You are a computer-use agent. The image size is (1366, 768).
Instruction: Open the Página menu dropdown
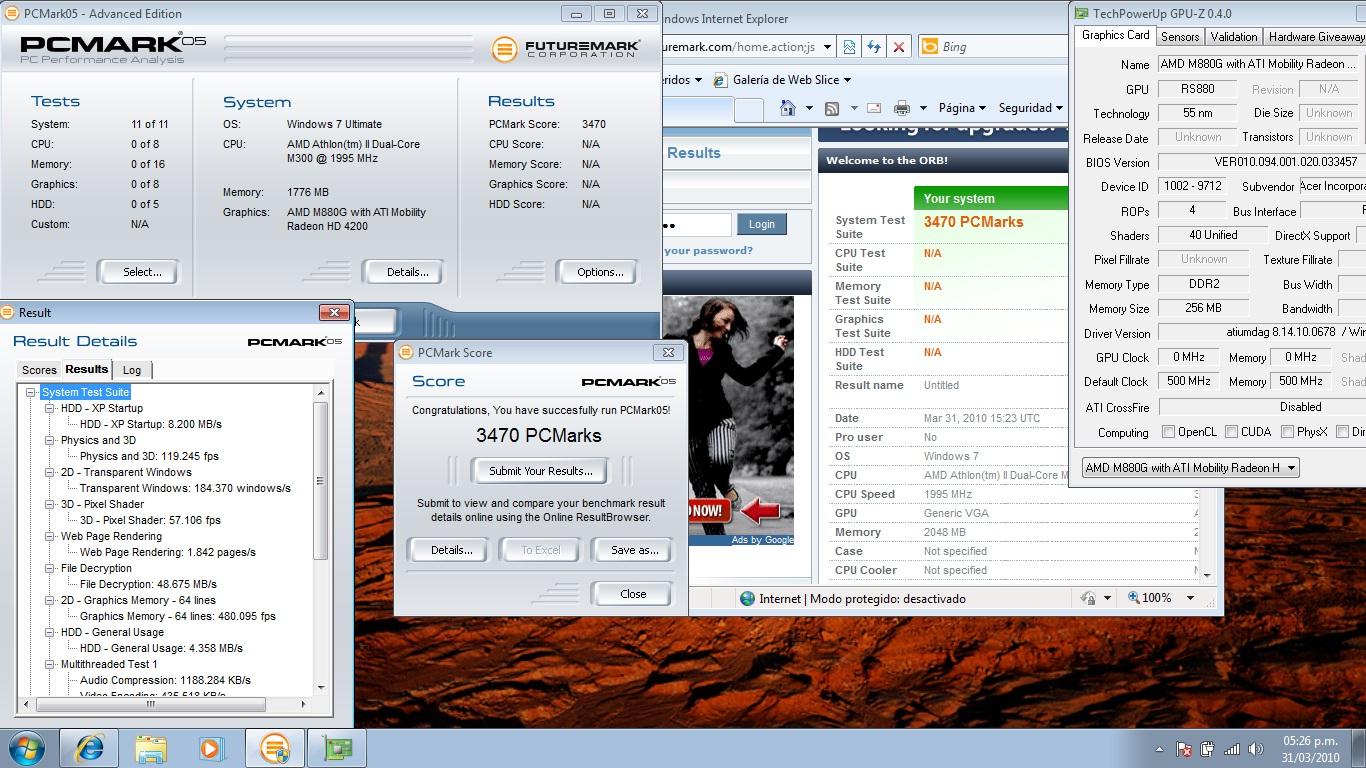pyautogui.click(x=961, y=108)
